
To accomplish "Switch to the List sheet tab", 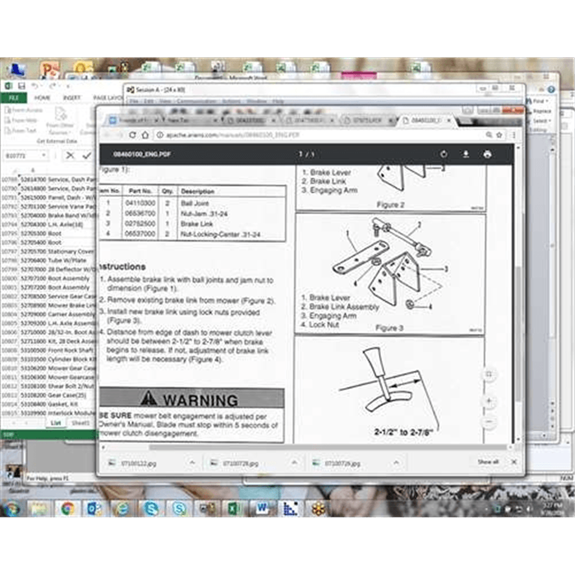I will click(x=56, y=423).
